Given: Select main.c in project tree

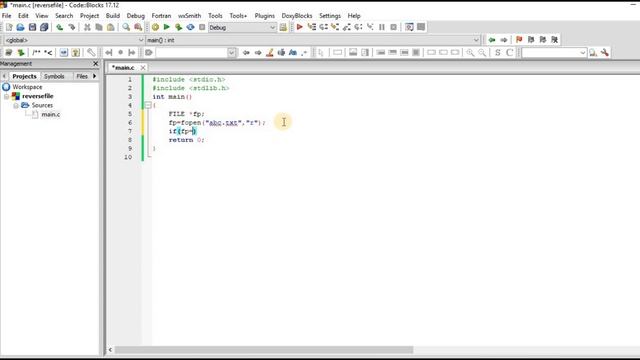Looking at the screenshot, I should (51, 114).
